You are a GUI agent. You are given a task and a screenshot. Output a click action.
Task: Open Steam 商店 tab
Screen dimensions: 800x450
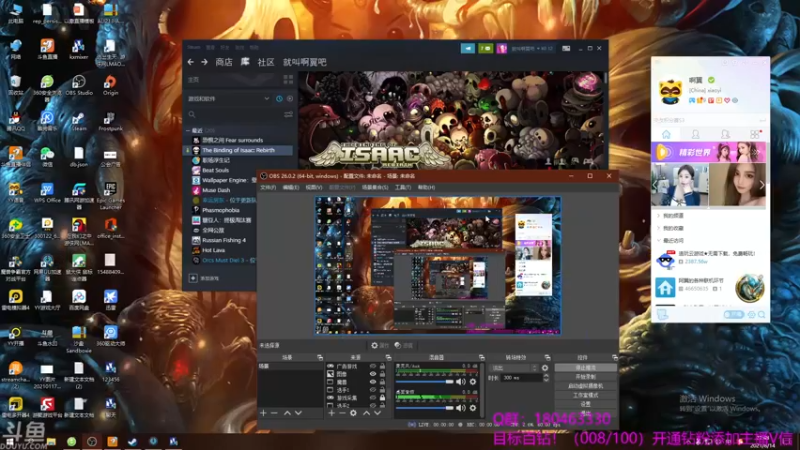(x=224, y=62)
